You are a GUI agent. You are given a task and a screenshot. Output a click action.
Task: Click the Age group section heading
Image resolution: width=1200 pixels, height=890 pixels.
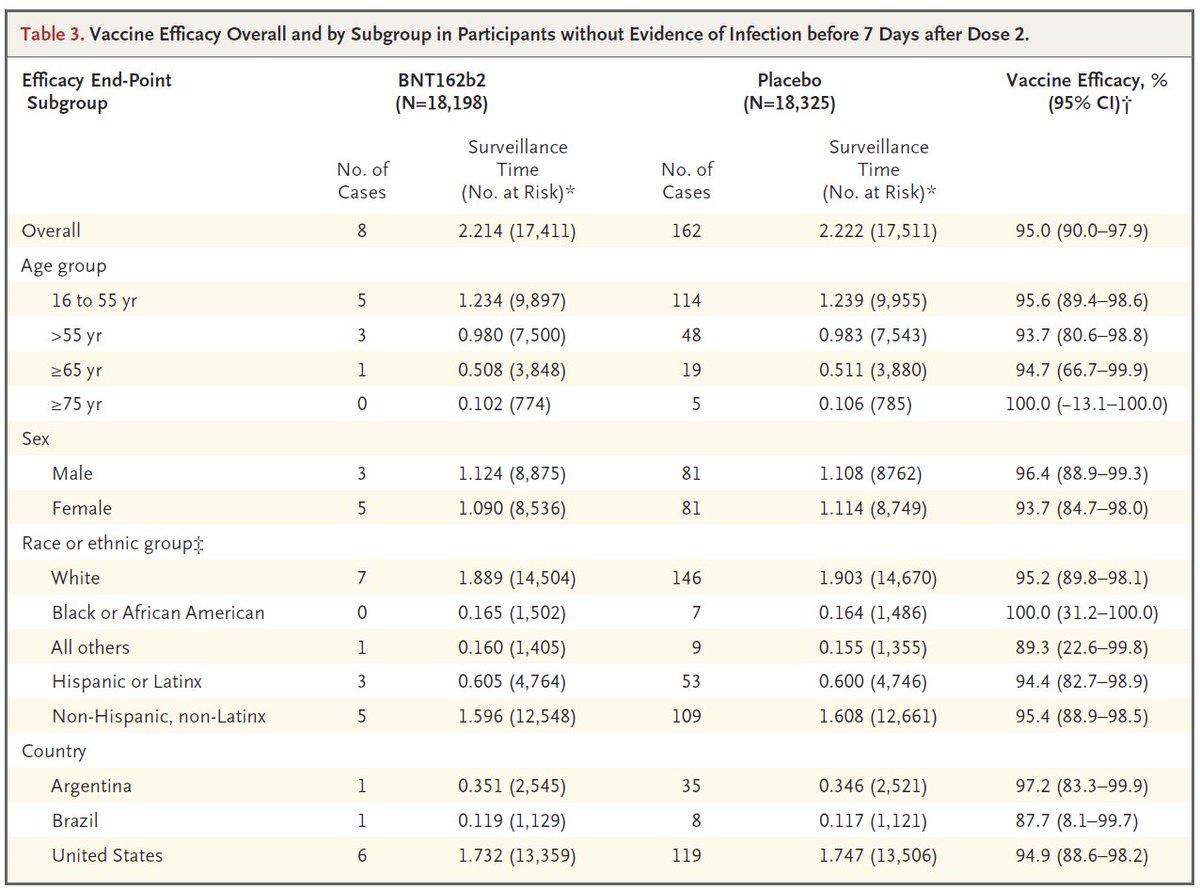64,266
